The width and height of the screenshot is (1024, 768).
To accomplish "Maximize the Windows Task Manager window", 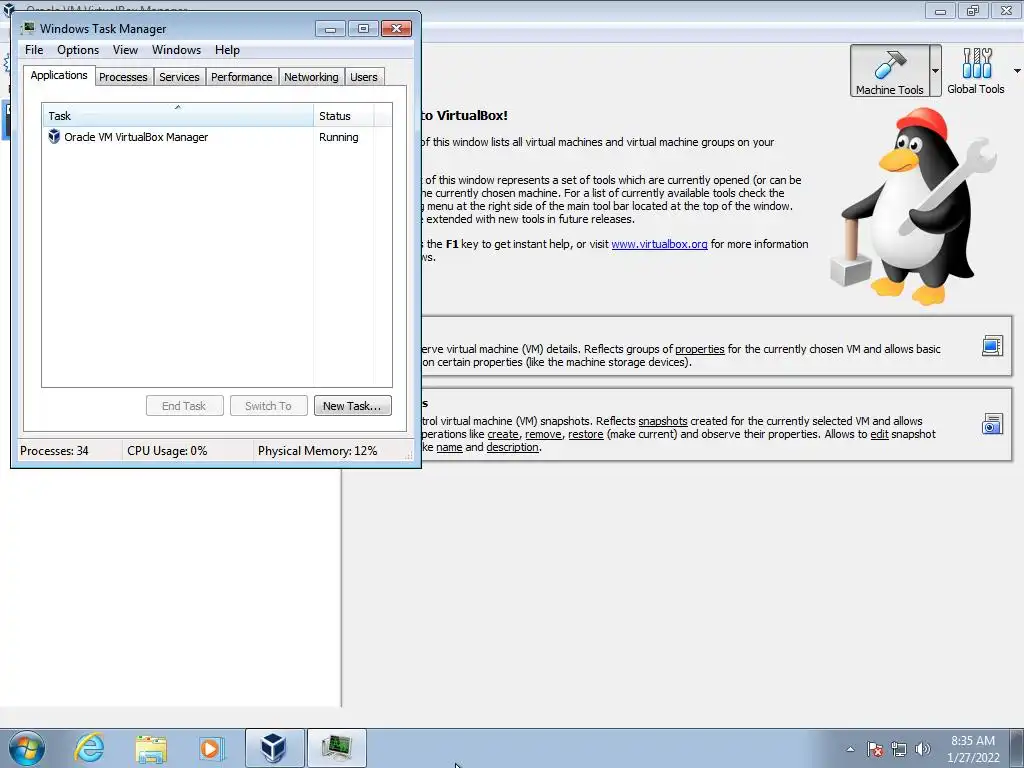I will click(363, 29).
